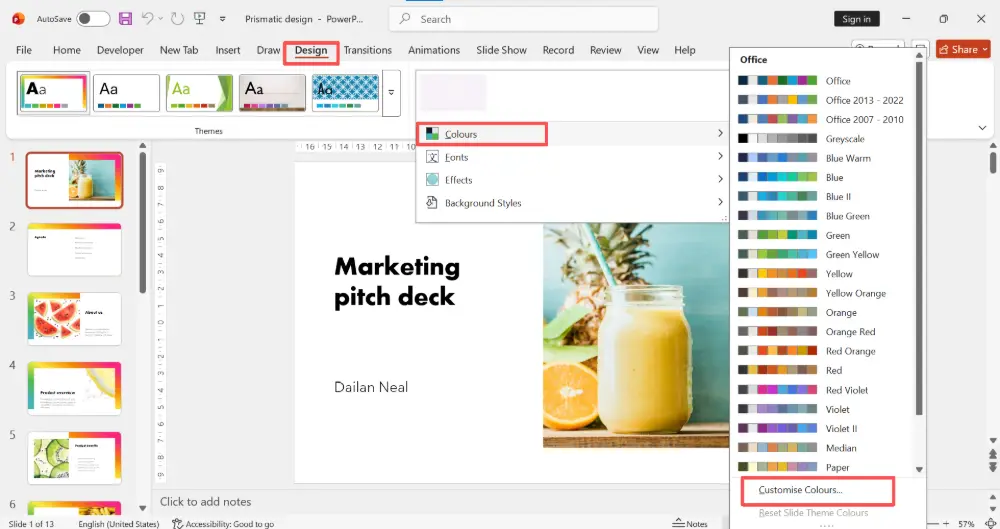The width and height of the screenshot is (1000, 529).
Task: Expand the Themes gallery more arrow
Action: (x=391, y=93)
